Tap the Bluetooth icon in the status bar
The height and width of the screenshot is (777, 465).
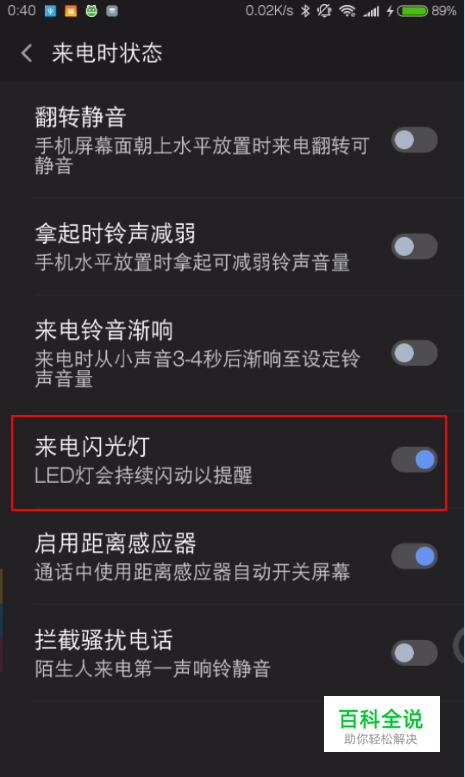coord(305,11)
